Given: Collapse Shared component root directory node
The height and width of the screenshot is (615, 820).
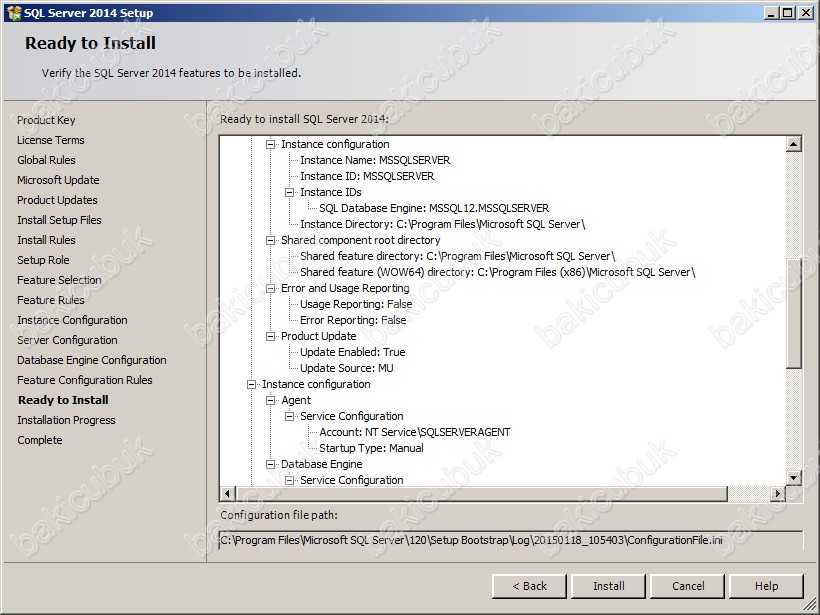Looking at the screenshot, I should pyautogui.click(x=270, y=241).
